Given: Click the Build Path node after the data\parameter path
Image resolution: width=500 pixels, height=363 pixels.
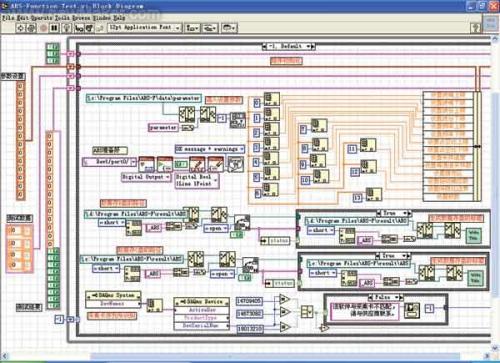Looking at the screenshot, I should pyautogui.click(x=187, y=115).
